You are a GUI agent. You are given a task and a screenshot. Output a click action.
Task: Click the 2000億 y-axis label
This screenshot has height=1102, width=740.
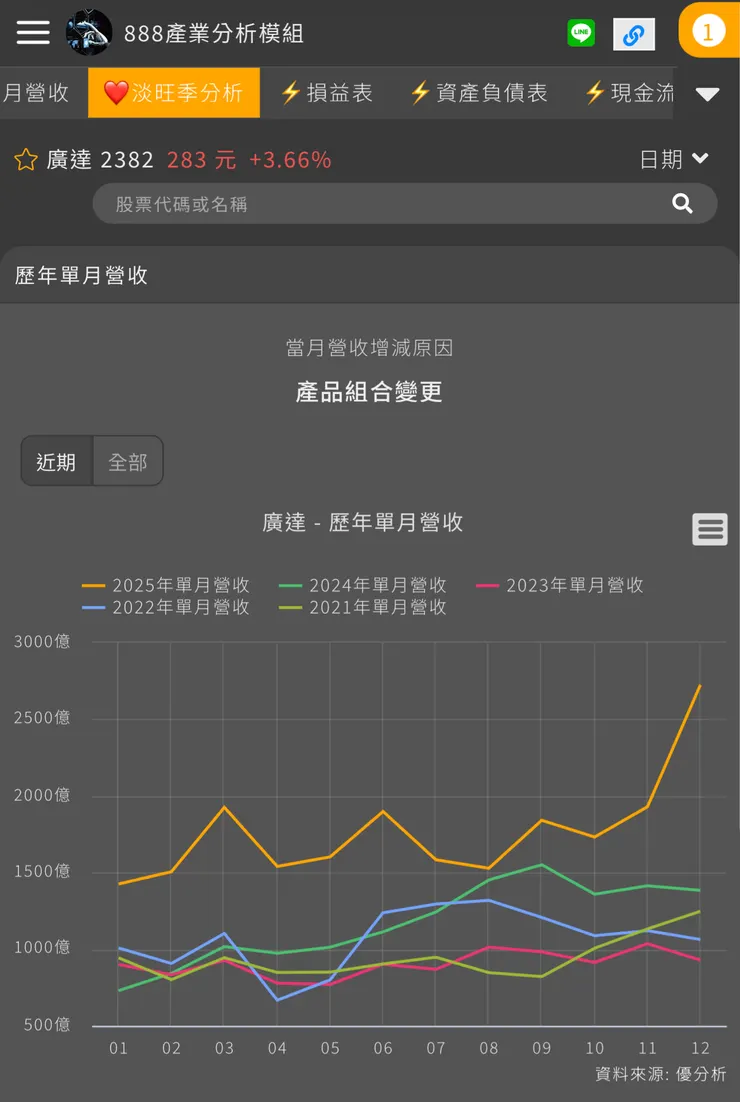[x=42, y=795]
